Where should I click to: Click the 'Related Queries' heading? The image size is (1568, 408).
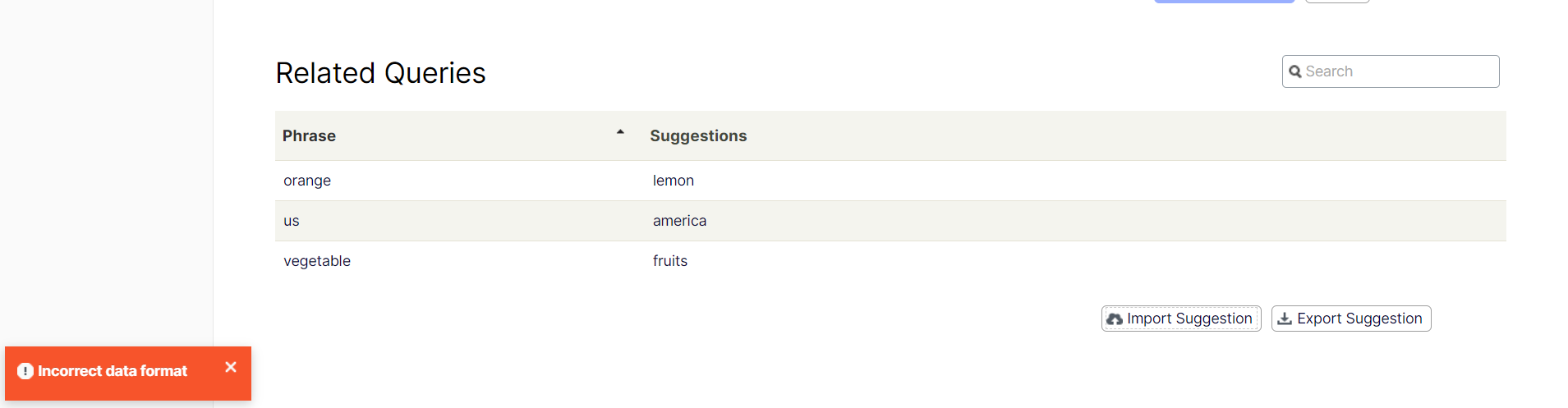(x=380, y=73)
